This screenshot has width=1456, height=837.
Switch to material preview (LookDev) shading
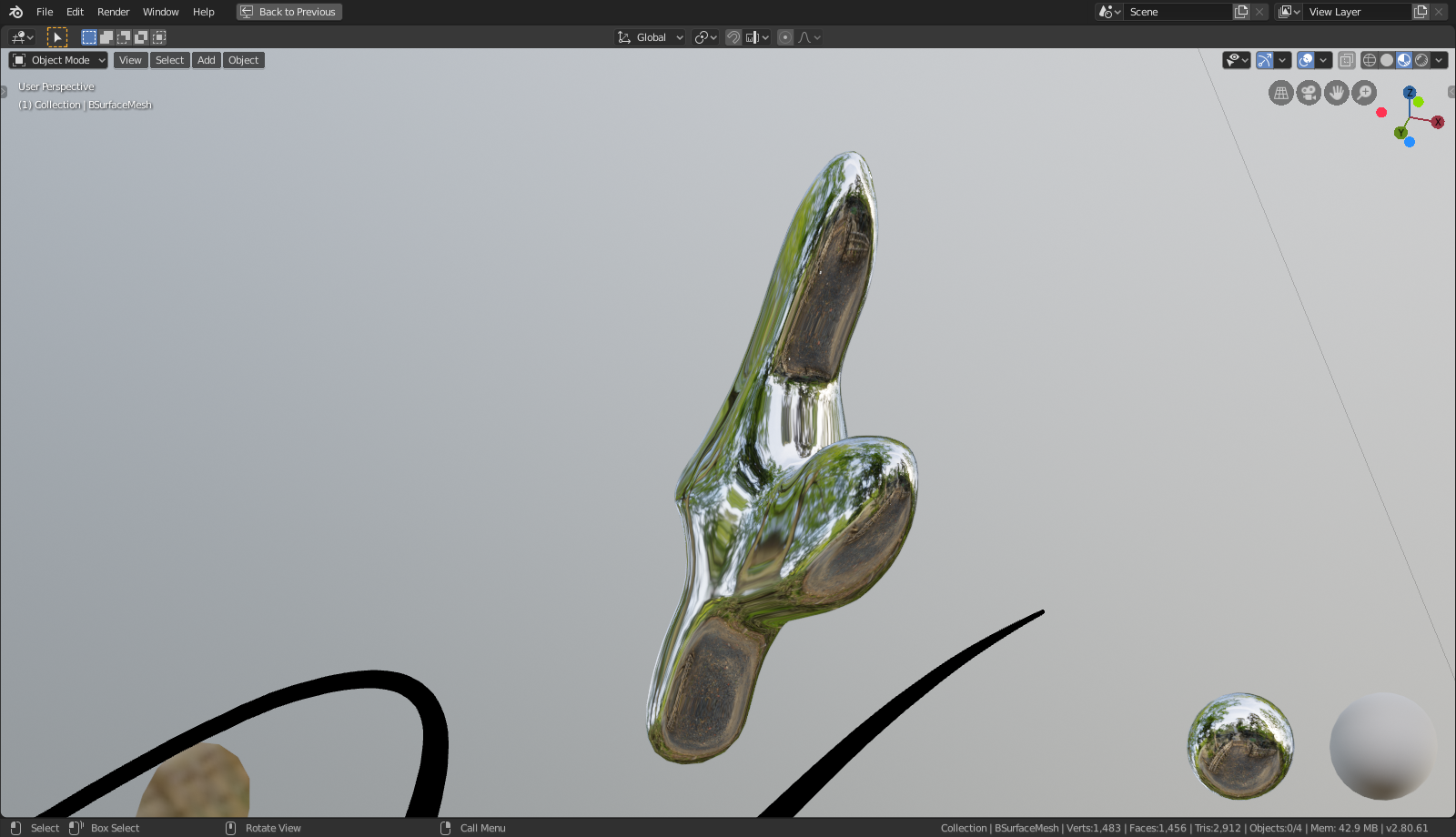(x=1404, y=60)
